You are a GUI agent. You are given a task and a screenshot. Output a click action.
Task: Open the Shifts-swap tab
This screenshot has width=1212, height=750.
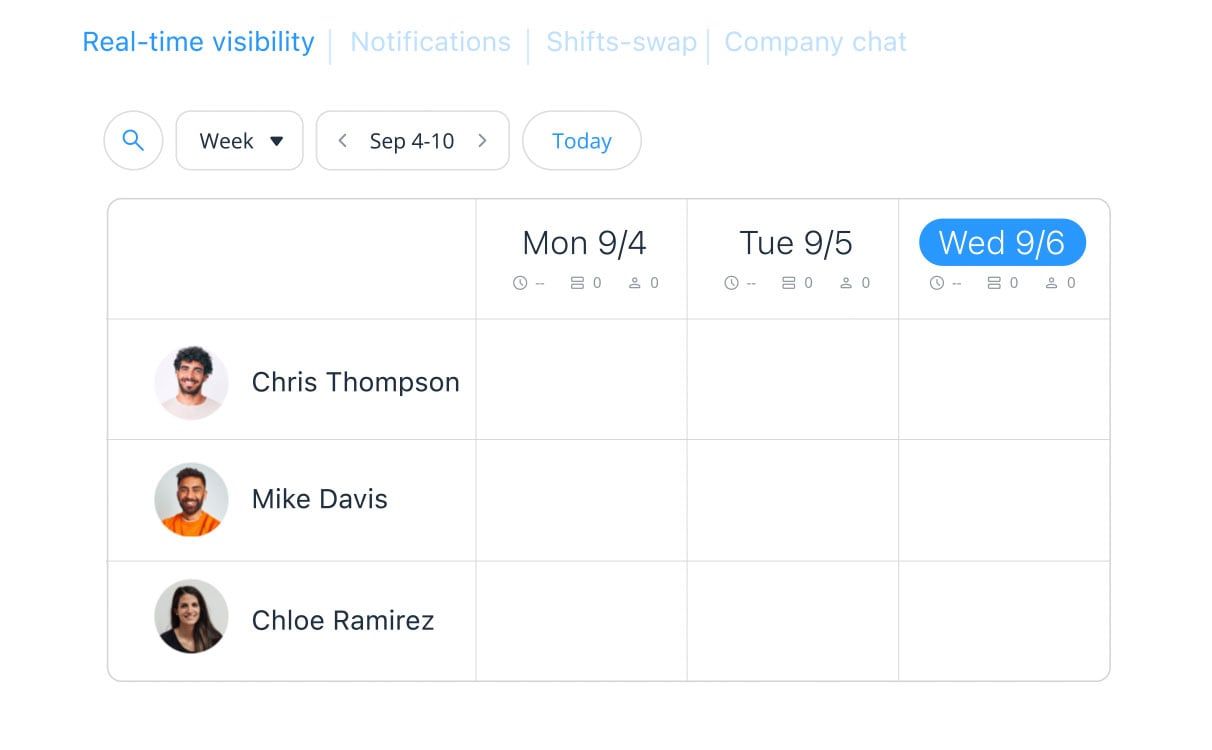[621, 42]
